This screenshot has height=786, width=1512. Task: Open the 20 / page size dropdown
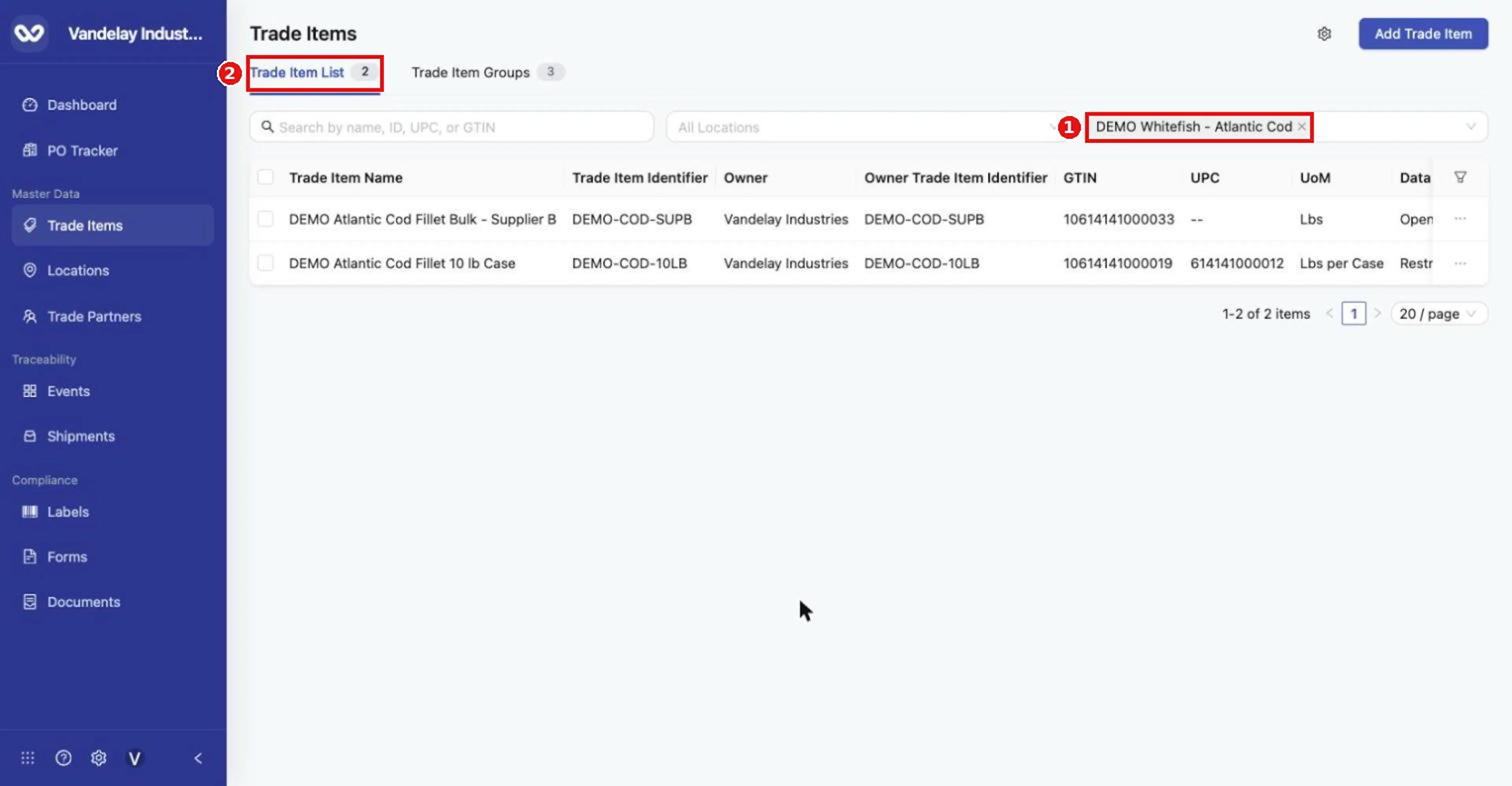[1439, 313]
